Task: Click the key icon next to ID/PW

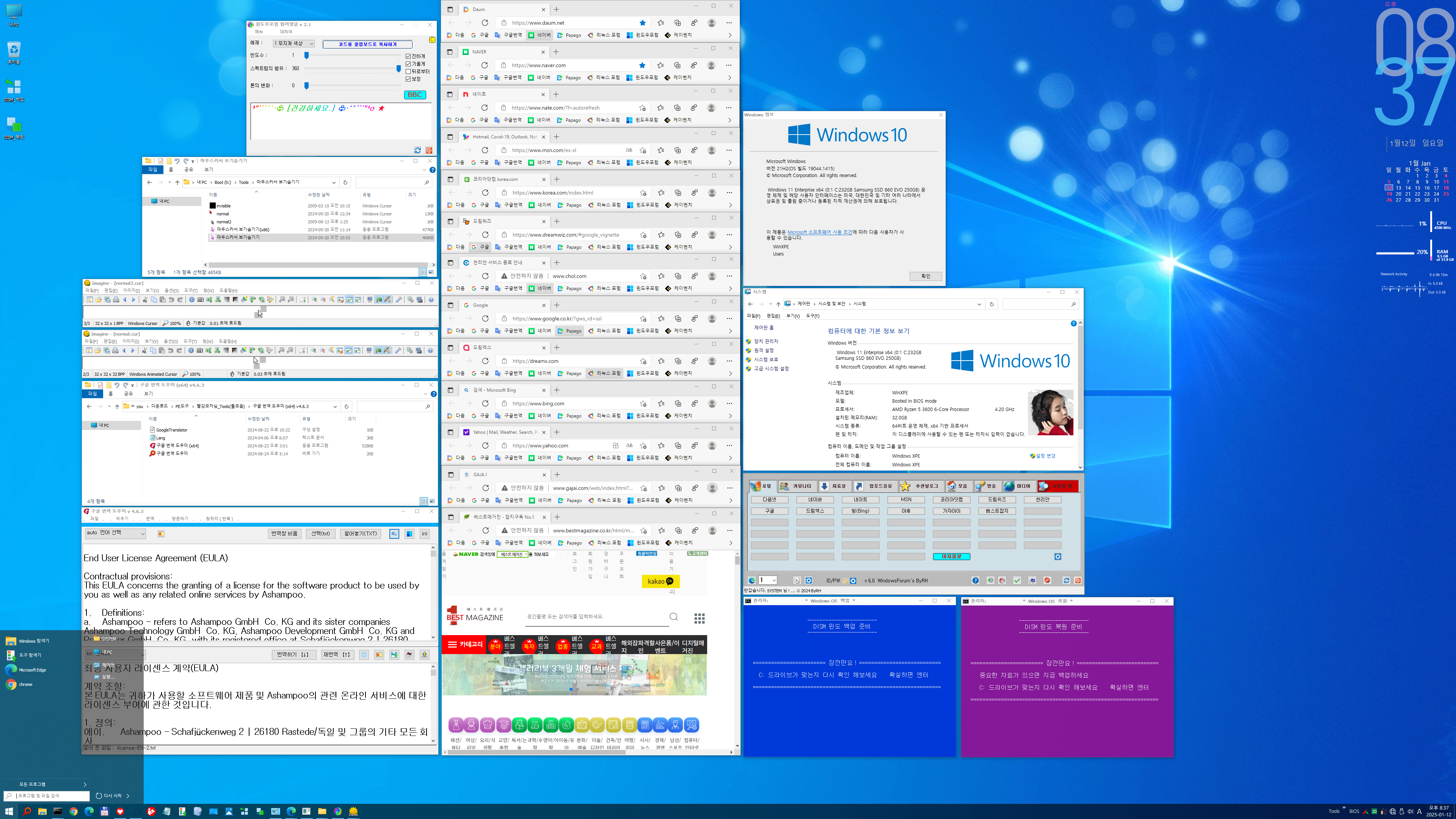Action: pyautogui.click(x=846, y=581)
